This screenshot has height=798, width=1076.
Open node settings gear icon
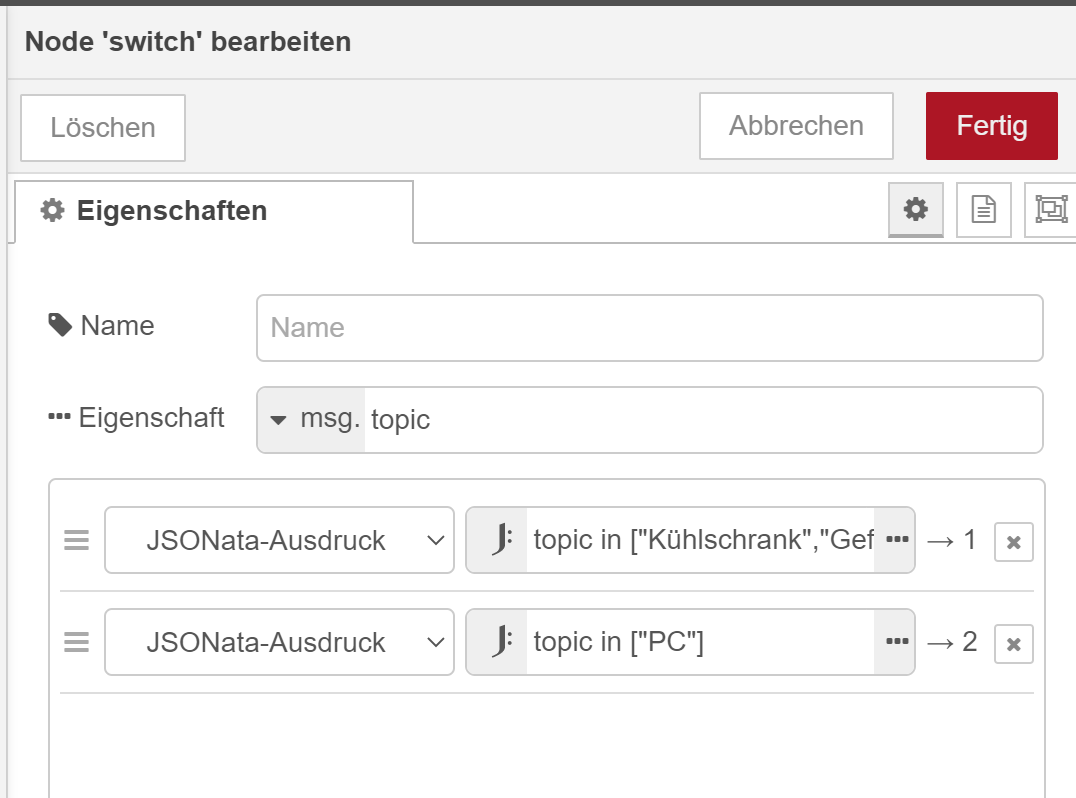point(915,210)
